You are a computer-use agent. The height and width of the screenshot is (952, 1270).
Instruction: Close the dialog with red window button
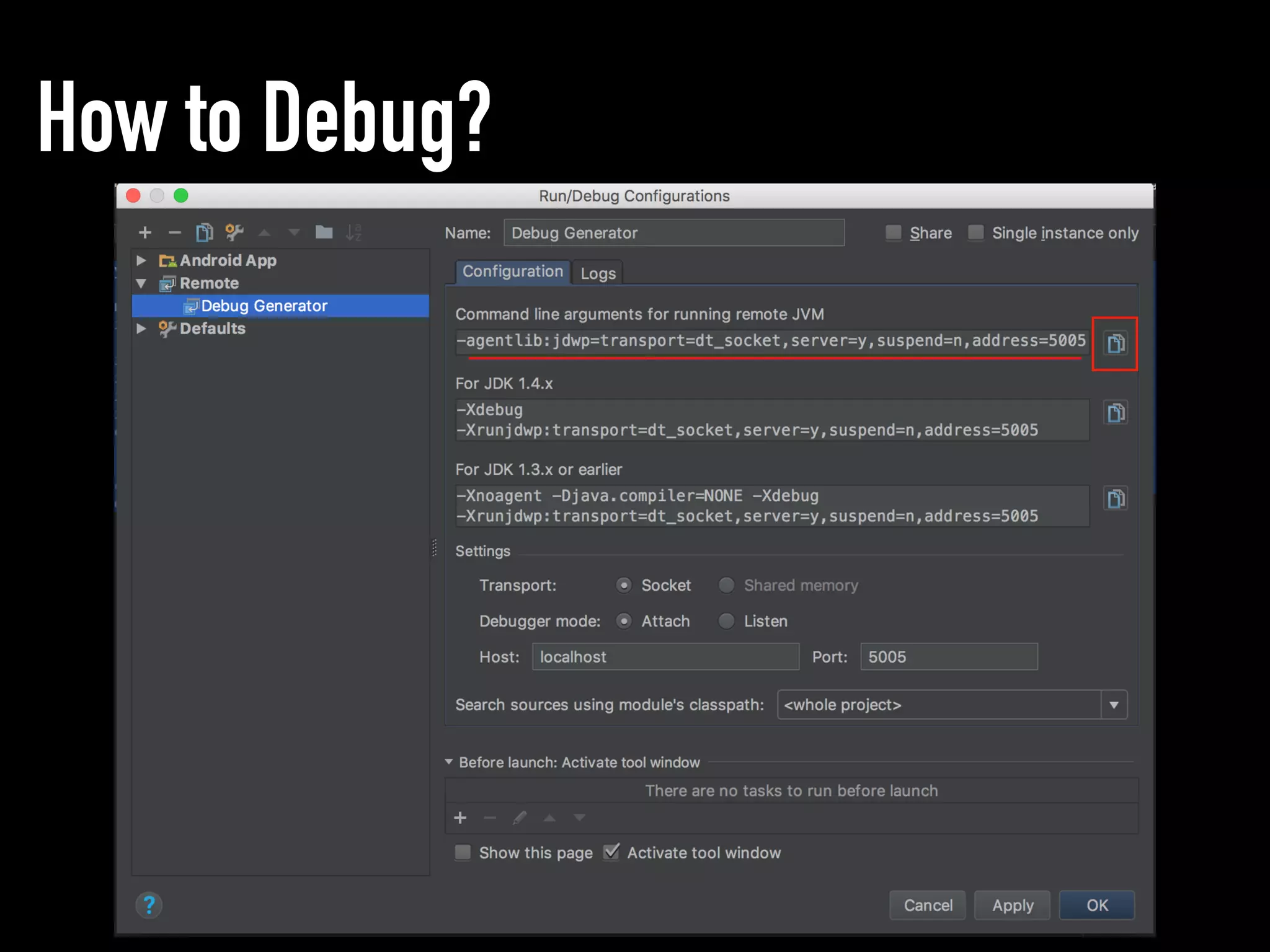(x=133, y=196)
